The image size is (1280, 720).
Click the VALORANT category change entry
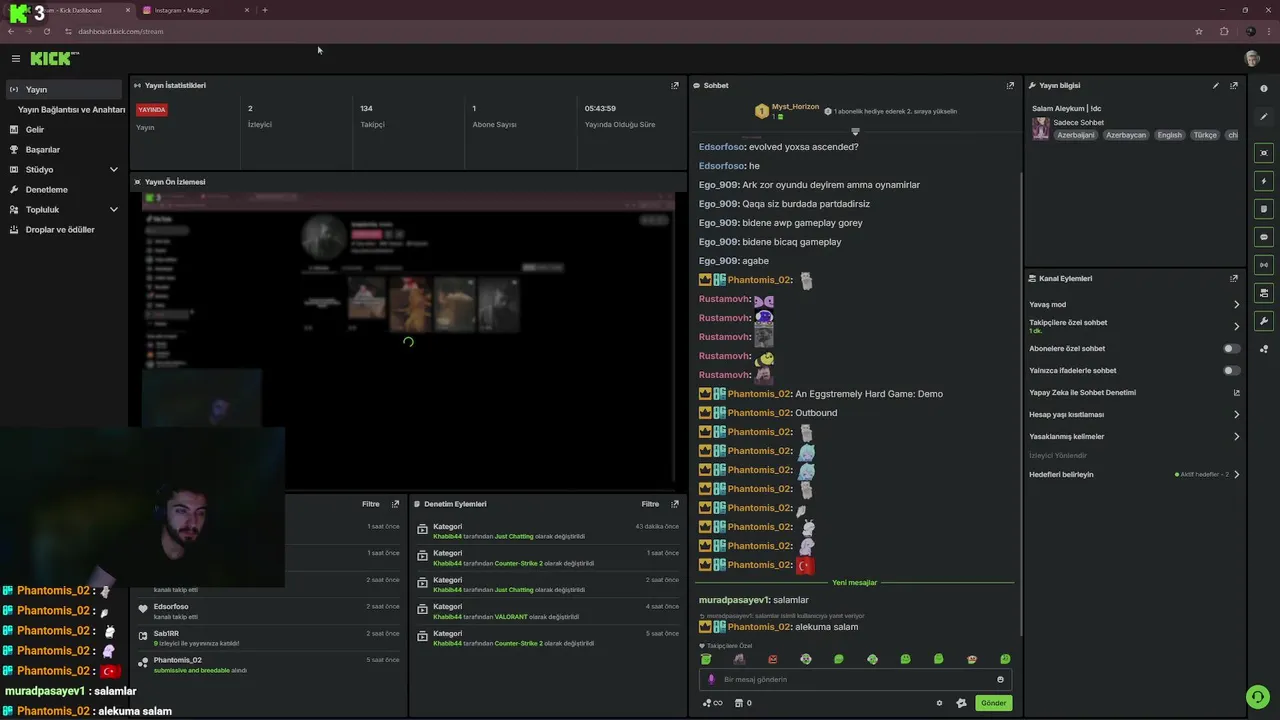[x=548, y=612]
